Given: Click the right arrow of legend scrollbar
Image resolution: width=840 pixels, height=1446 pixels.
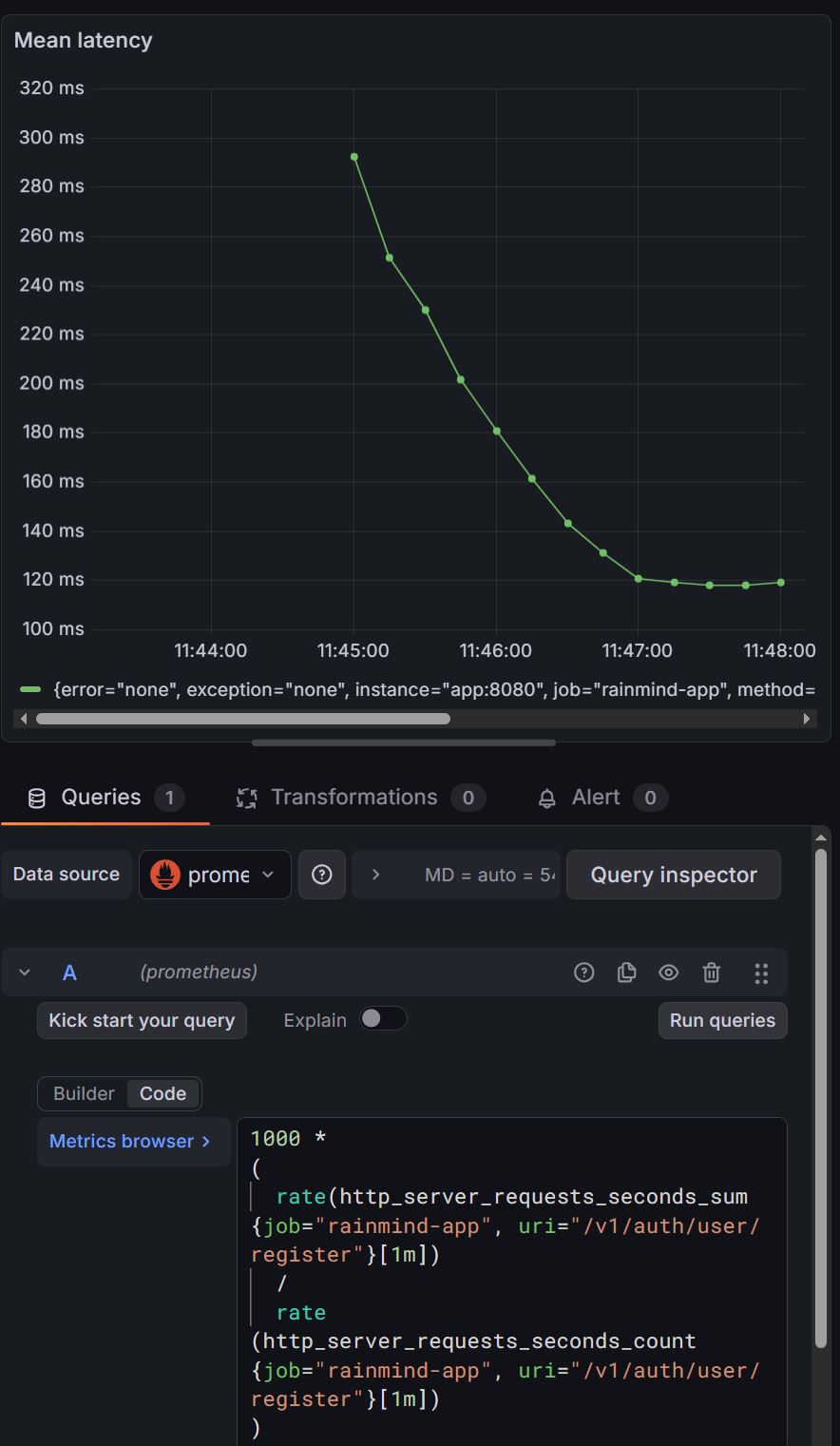Looking at the screenshot, I should [807, 719].
